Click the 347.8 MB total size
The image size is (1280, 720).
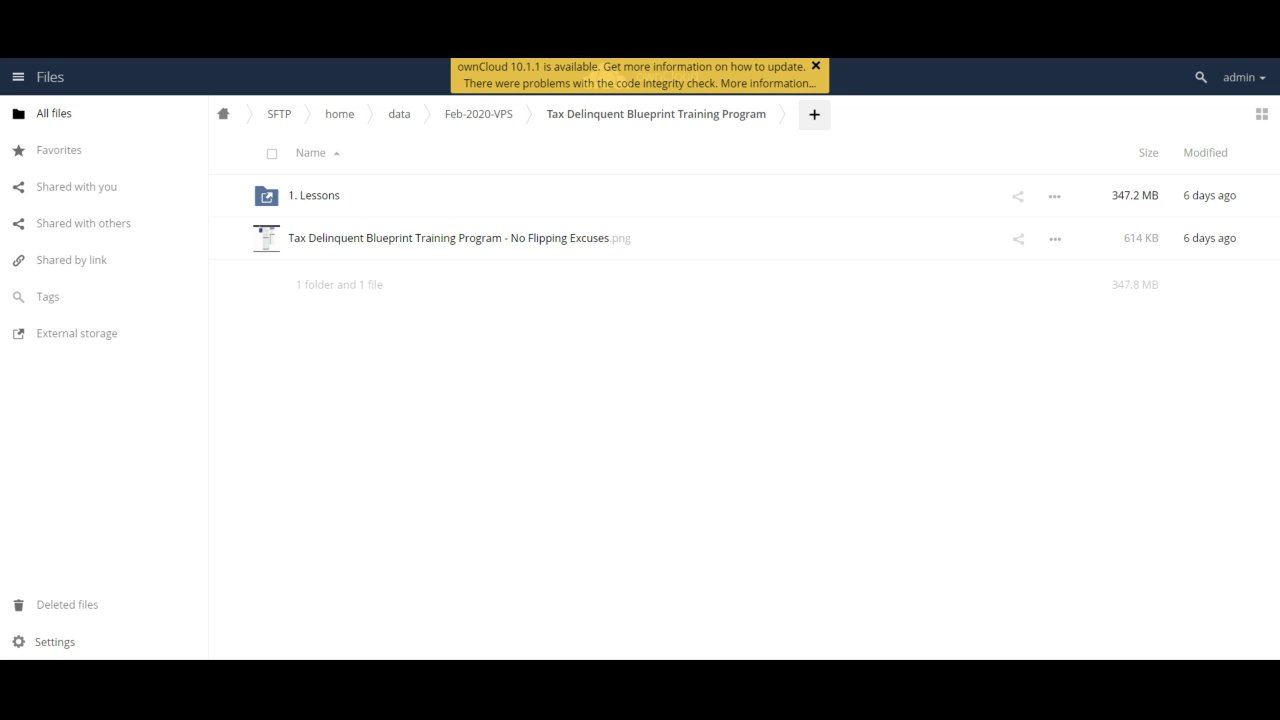[1135, 285]
